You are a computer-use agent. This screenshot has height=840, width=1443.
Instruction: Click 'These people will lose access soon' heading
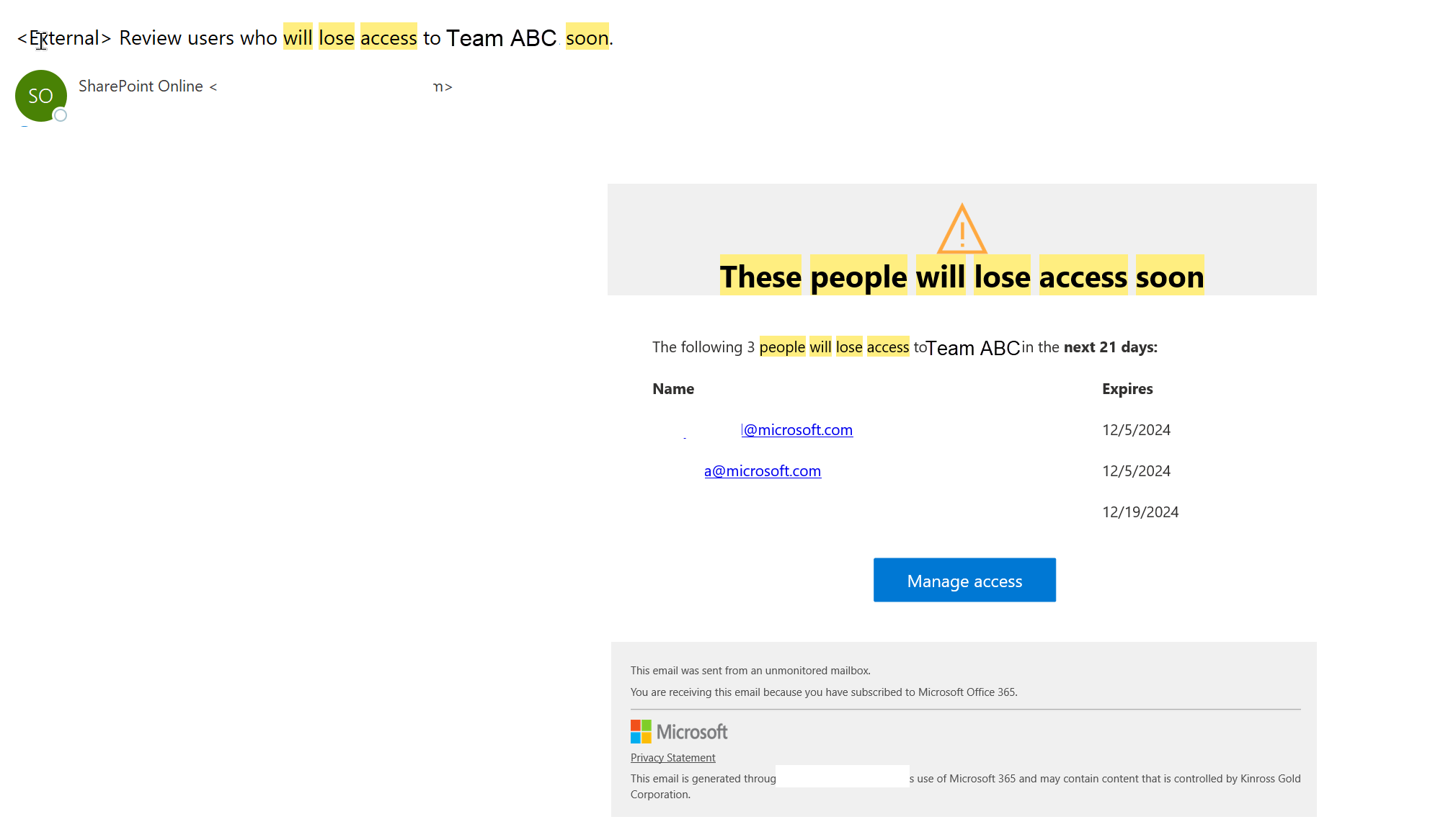(x=962, y=277)
